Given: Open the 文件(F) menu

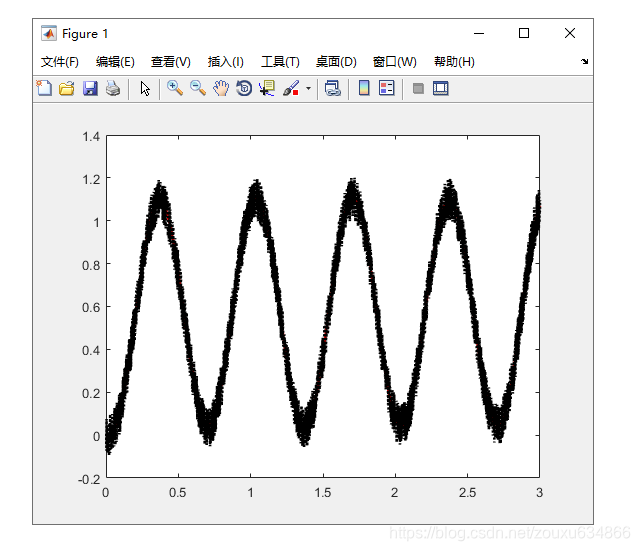Looking at the screenshot, I should click(x=60, y=62).
